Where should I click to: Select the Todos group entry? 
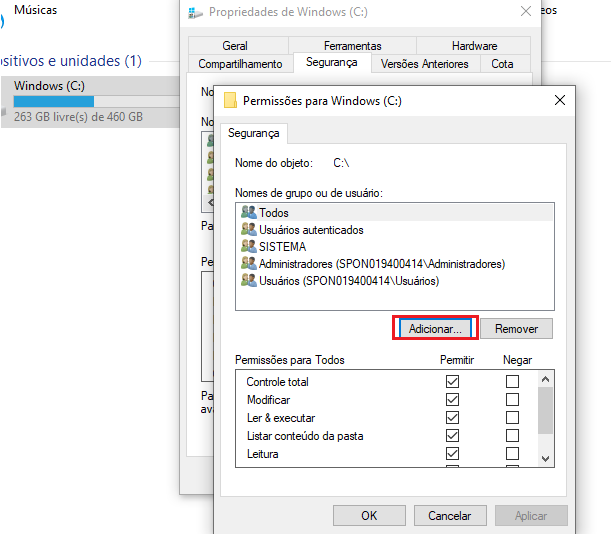(395, 212)
